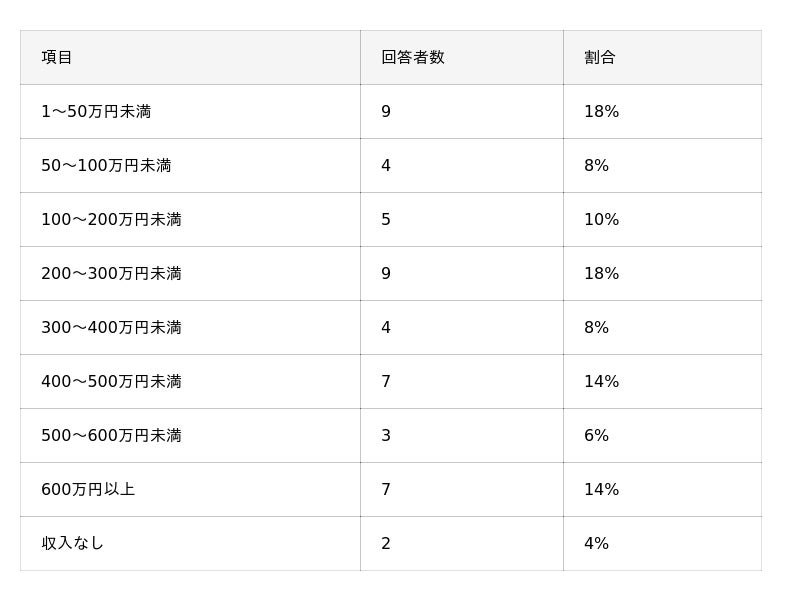Image resolution: width=800 pixels, height=601 pixels.
Task: Select respondent count 2 in 収入なし row
Action: (x=386, y=544)
